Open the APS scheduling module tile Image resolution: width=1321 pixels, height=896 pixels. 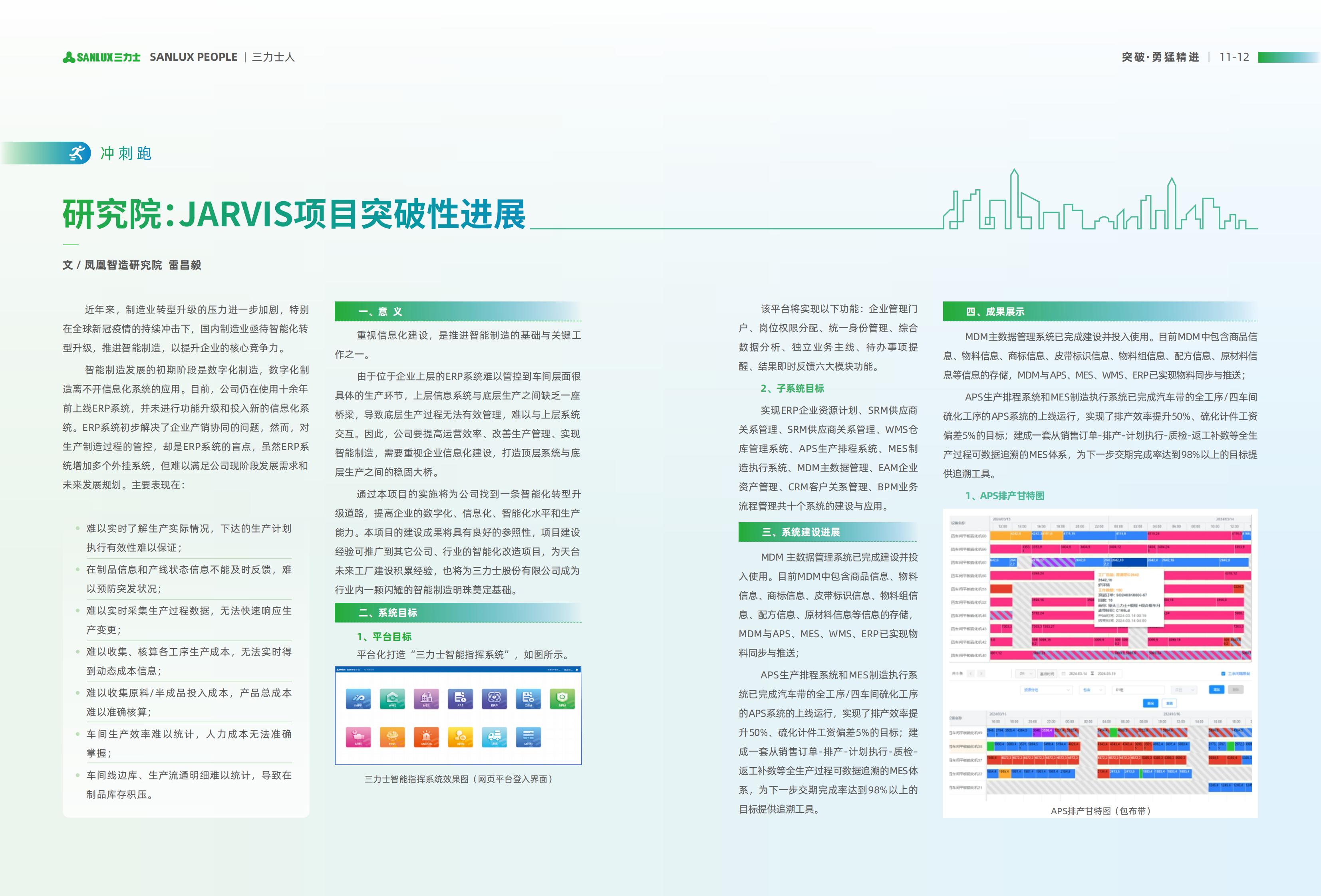pyautogui.click(x=461, y=699)
